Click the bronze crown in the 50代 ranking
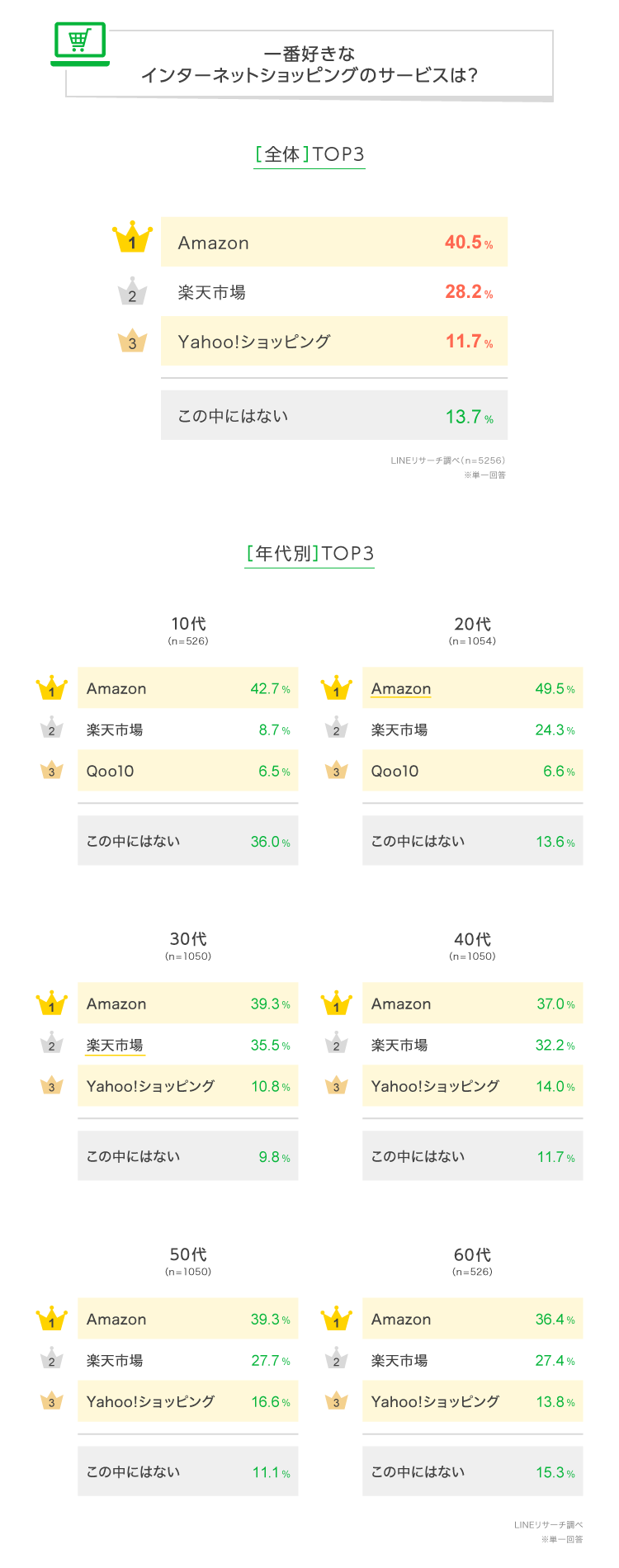This screenshot has height=1568, width=619. pos(52,1400)
